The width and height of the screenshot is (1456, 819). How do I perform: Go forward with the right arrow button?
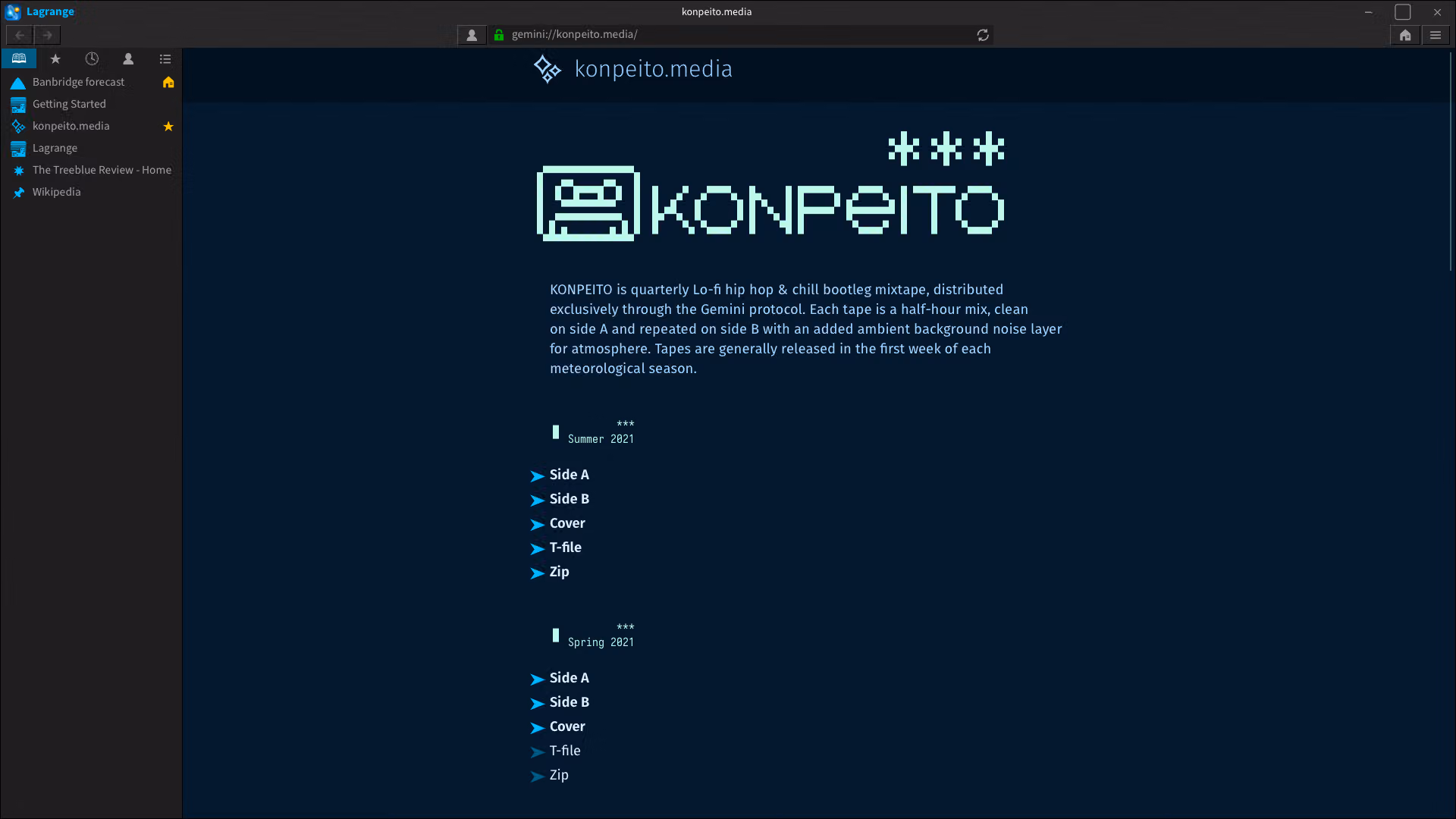[x=47, y=35]
